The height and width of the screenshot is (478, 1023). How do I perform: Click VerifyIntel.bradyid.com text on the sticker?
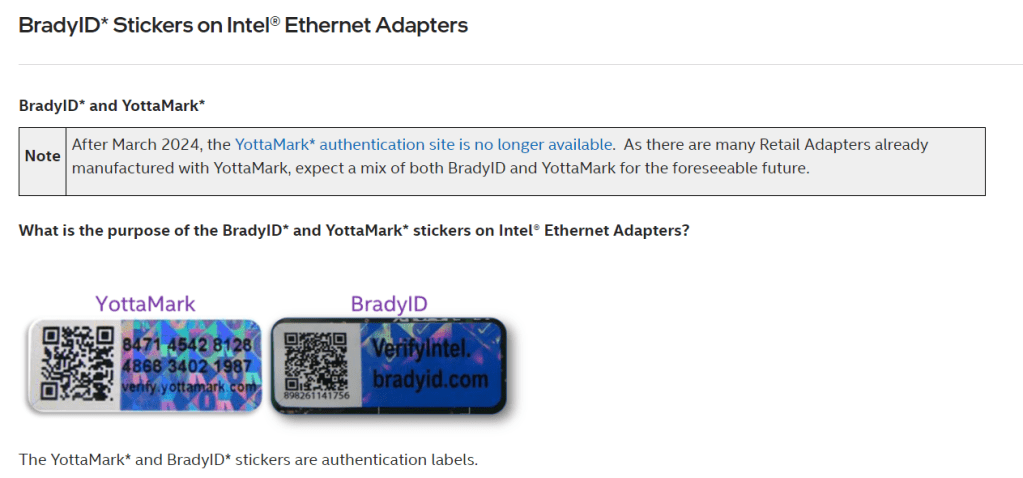pos(430,364)
